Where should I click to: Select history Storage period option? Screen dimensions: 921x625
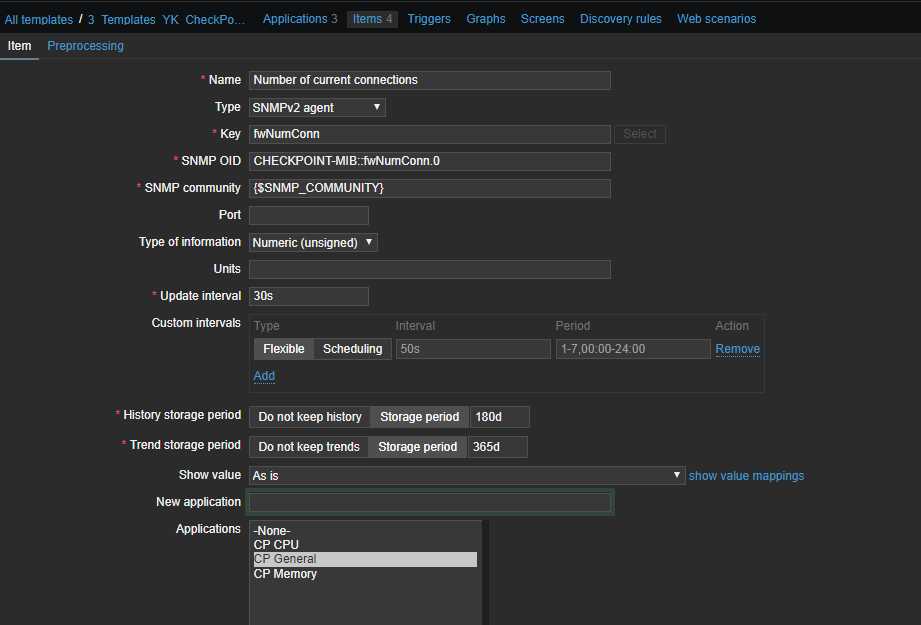click(x=419, y=417)
